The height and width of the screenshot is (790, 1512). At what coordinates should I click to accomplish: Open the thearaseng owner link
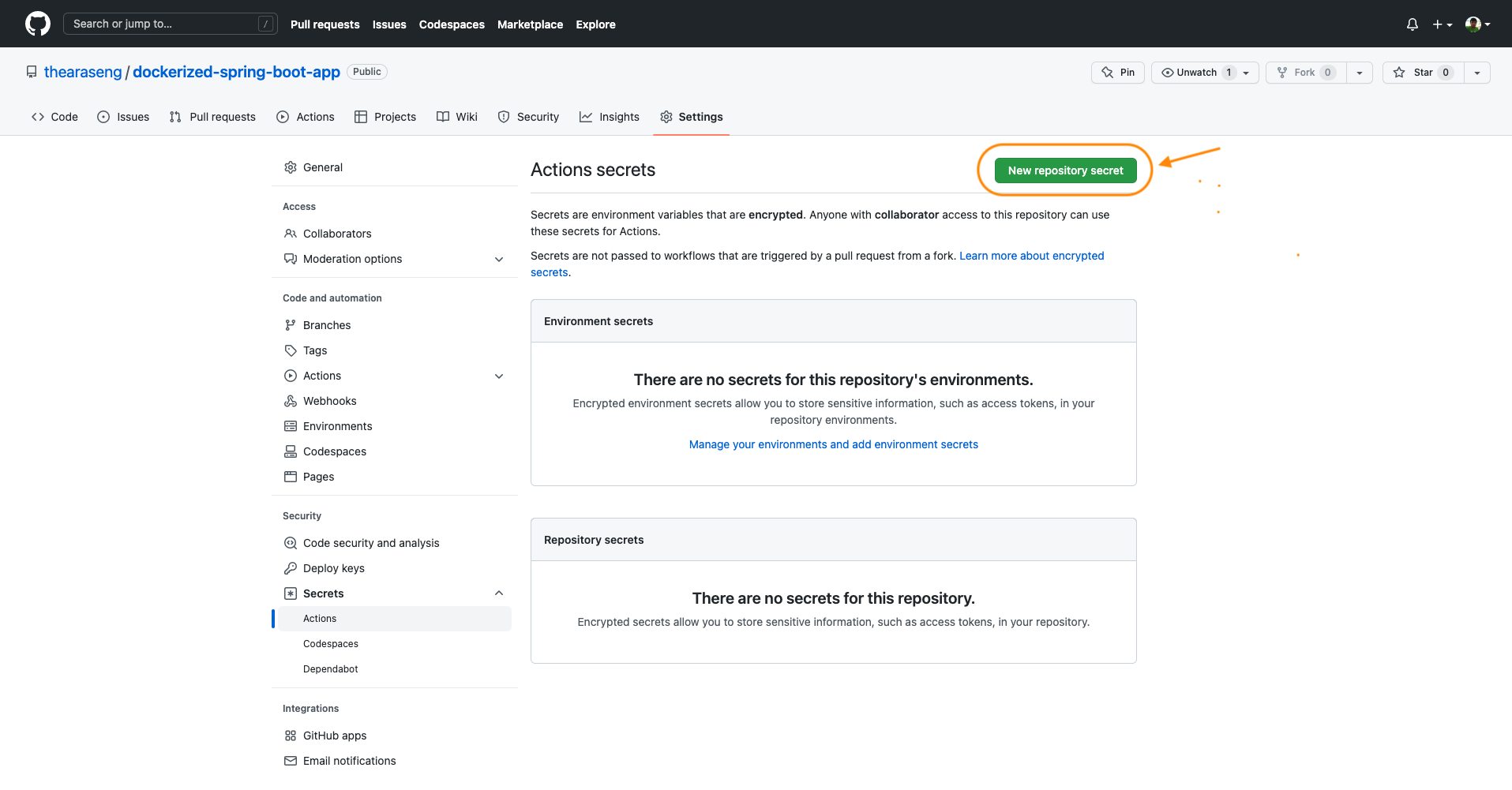[x=83, y=72]
